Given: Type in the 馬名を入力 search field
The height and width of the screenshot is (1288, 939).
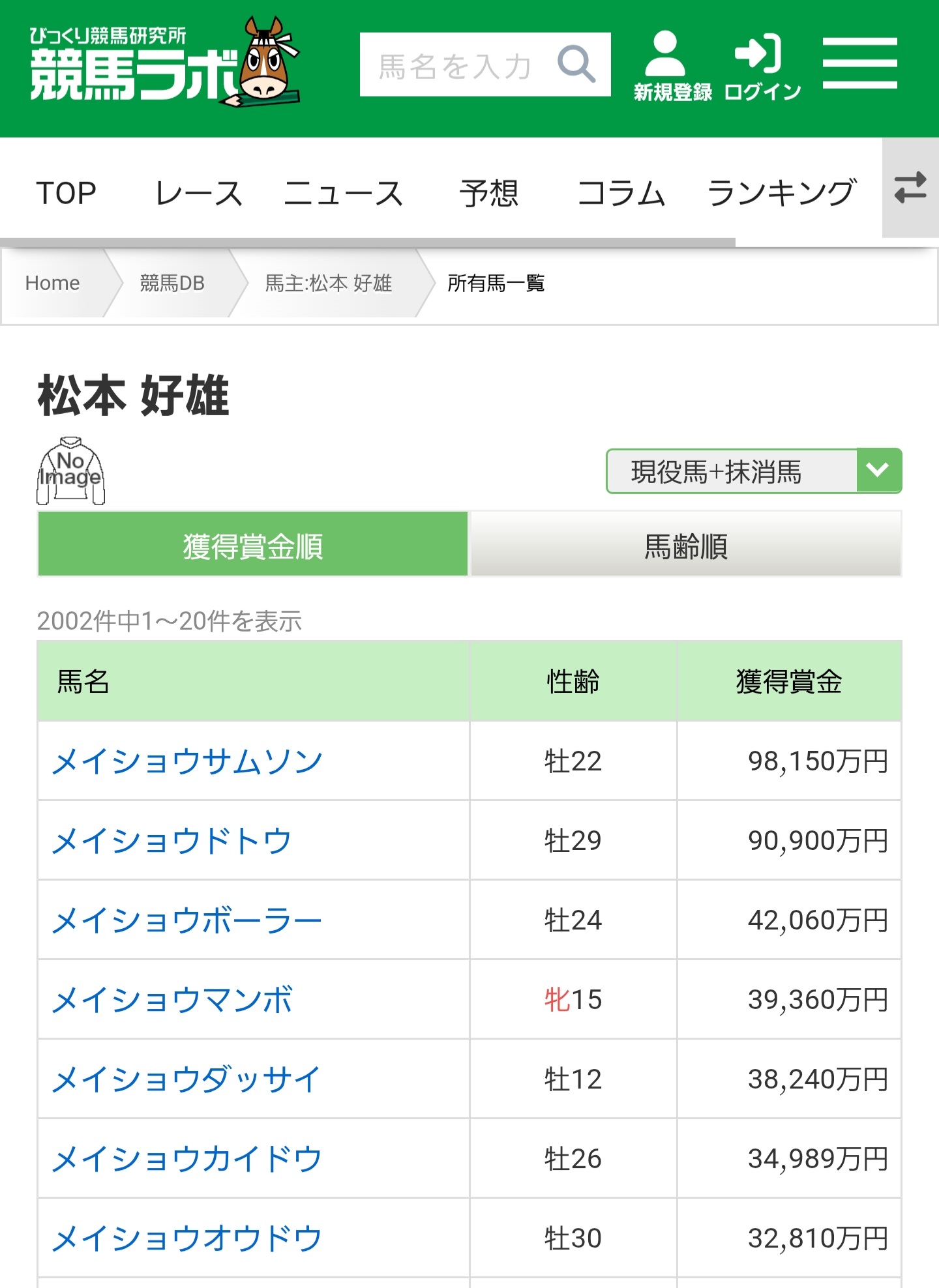Looking at the screenshot, I should 456,65.
